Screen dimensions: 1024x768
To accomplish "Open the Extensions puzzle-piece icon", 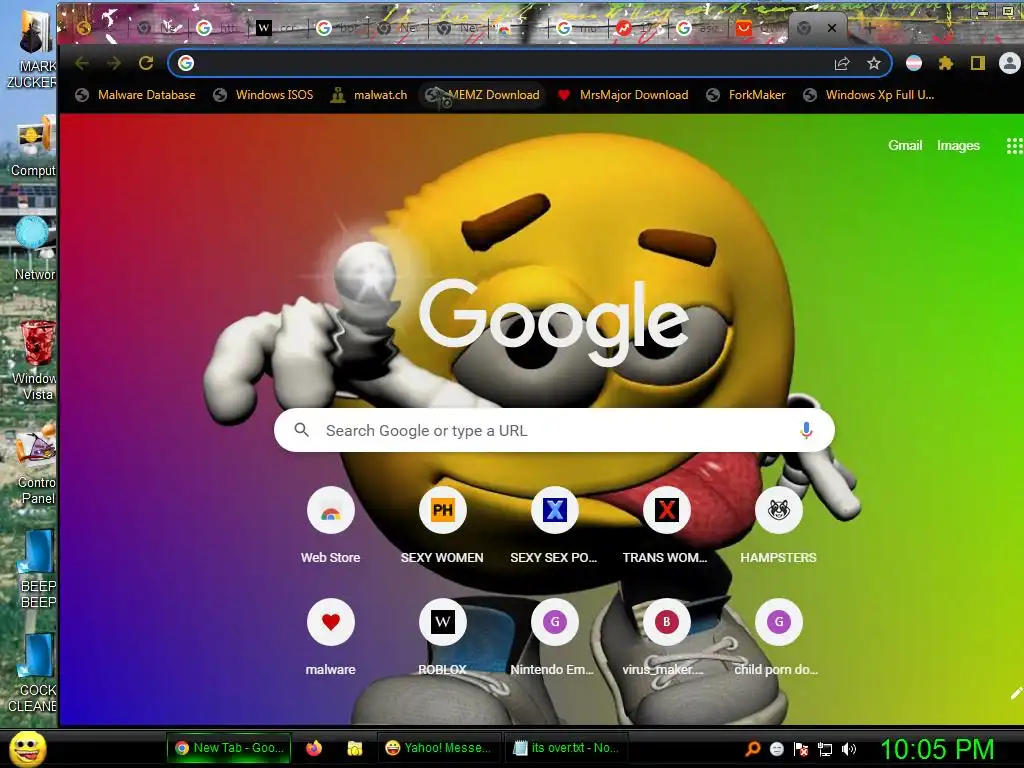I will [946, 63].
